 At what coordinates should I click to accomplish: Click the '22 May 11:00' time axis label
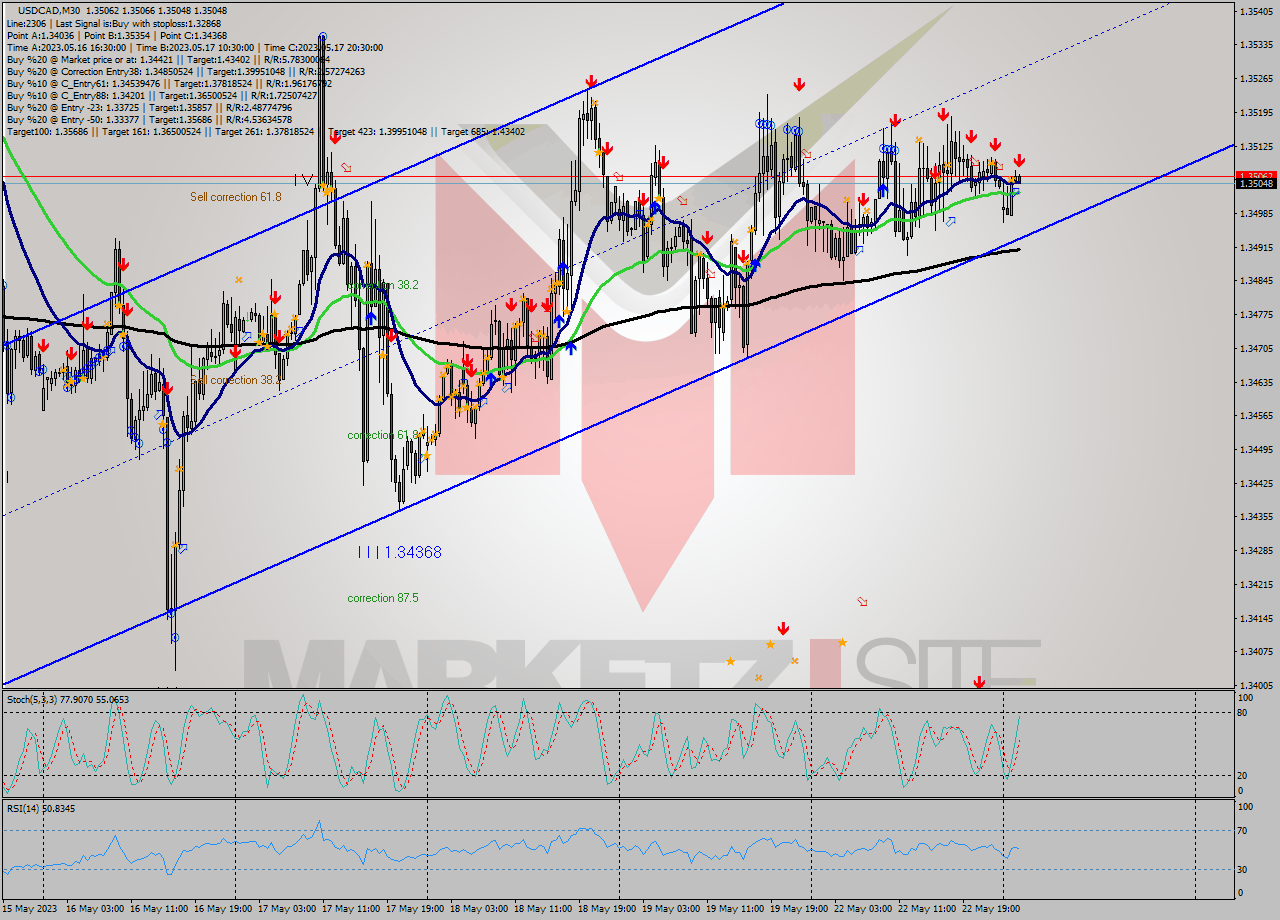927,909
